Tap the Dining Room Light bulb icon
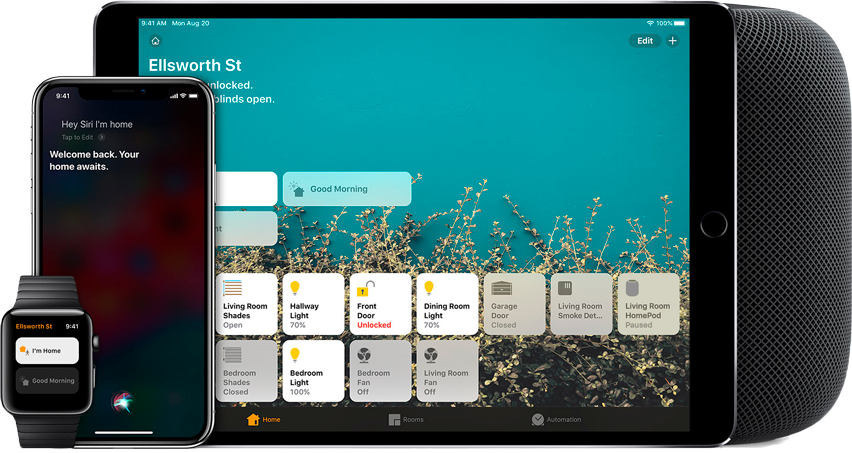 (x=429, y=288)
